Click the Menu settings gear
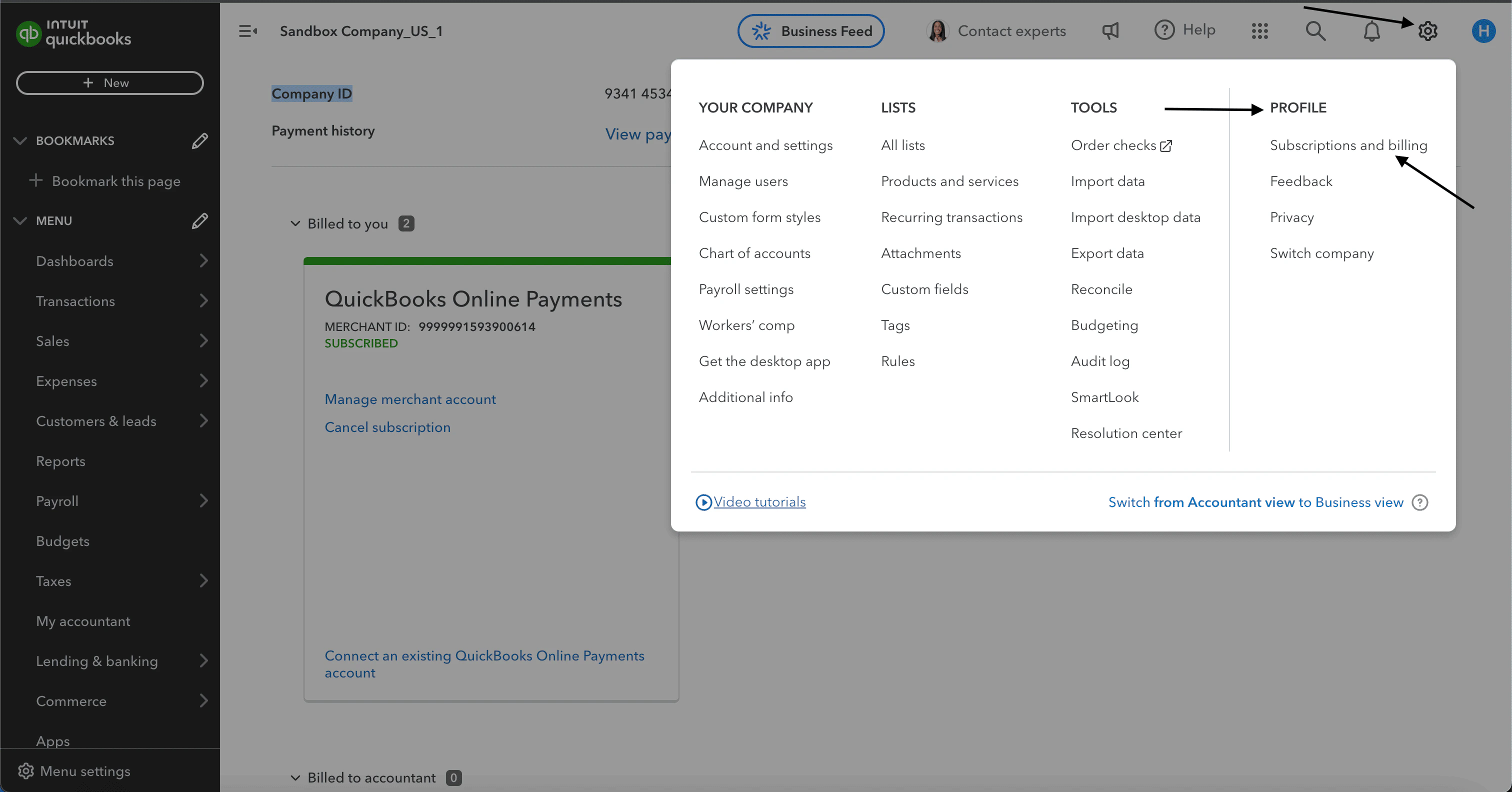Image resolution: width=1512 pixels, height=792 pixels. pyautogui.click(x=26, y=771)
